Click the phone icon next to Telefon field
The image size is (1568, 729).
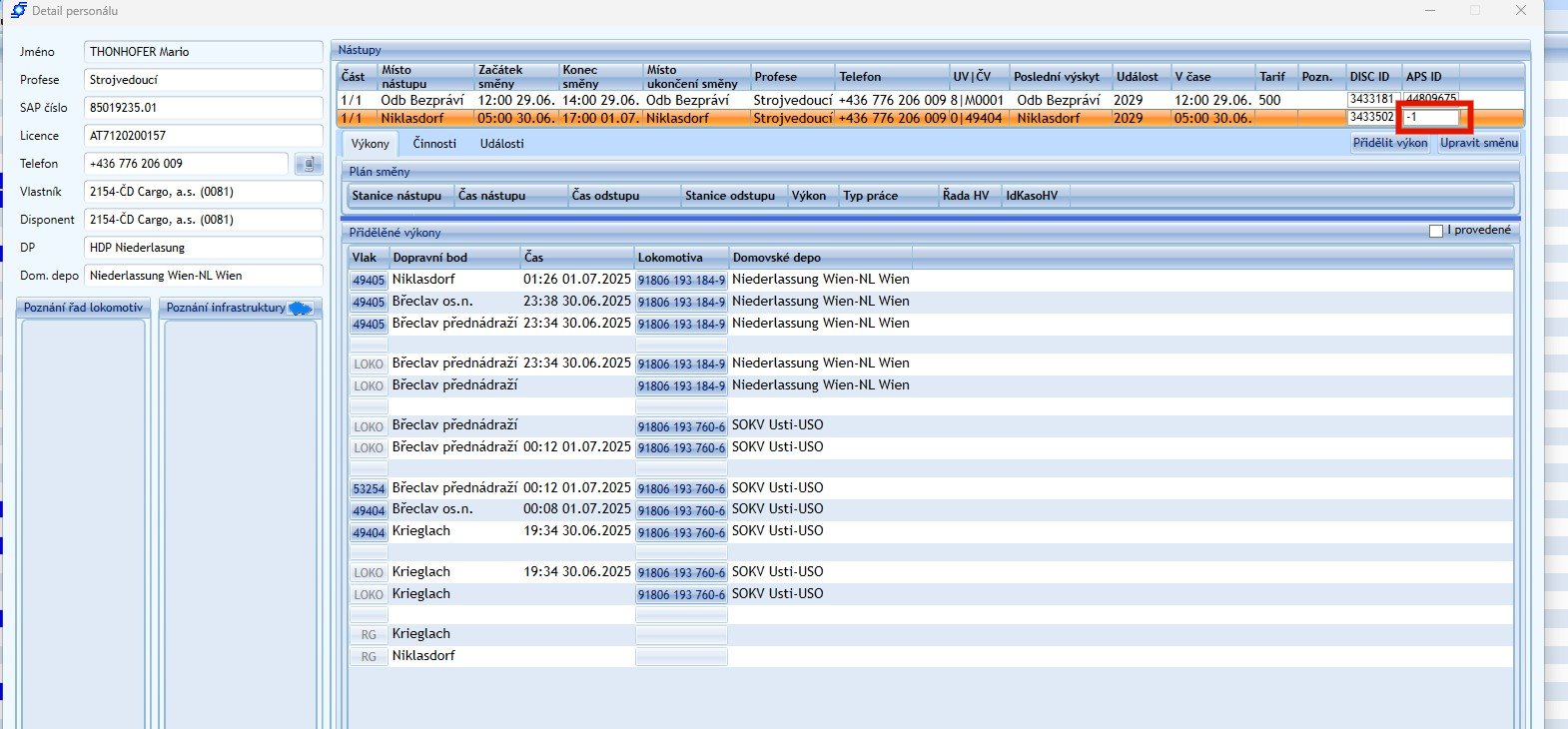309,164
